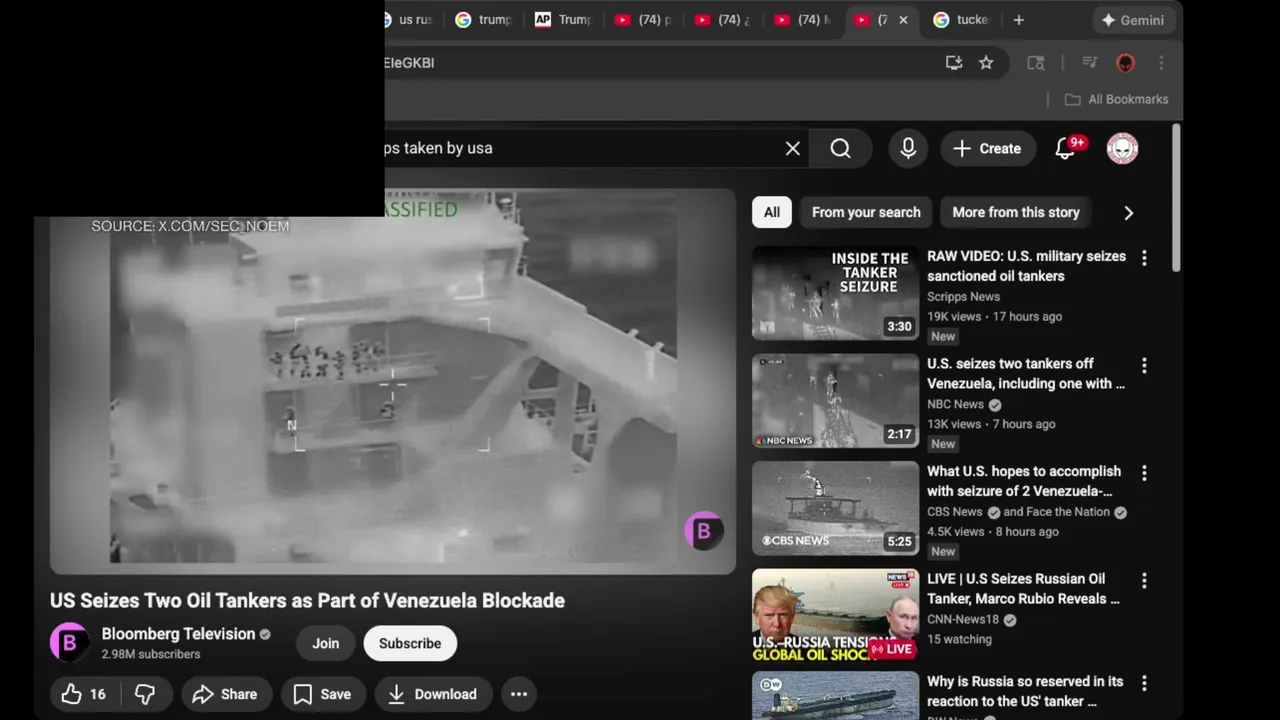Open options for NBC News tanker video
Screen dimensions: 1280x720
(1144, 366)
